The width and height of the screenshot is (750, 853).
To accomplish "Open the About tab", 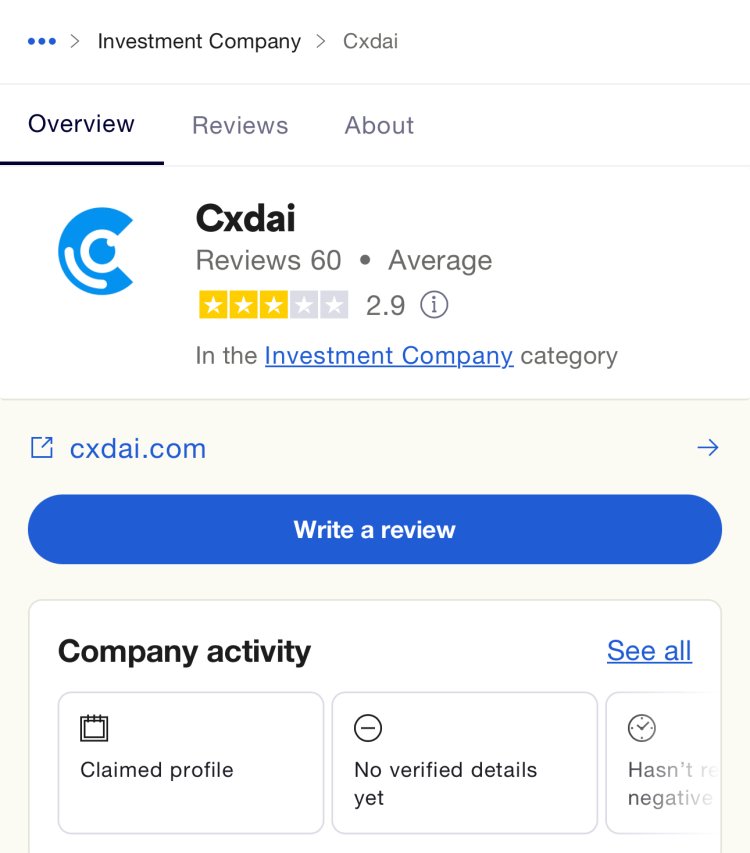I will (x=379, y=125).
